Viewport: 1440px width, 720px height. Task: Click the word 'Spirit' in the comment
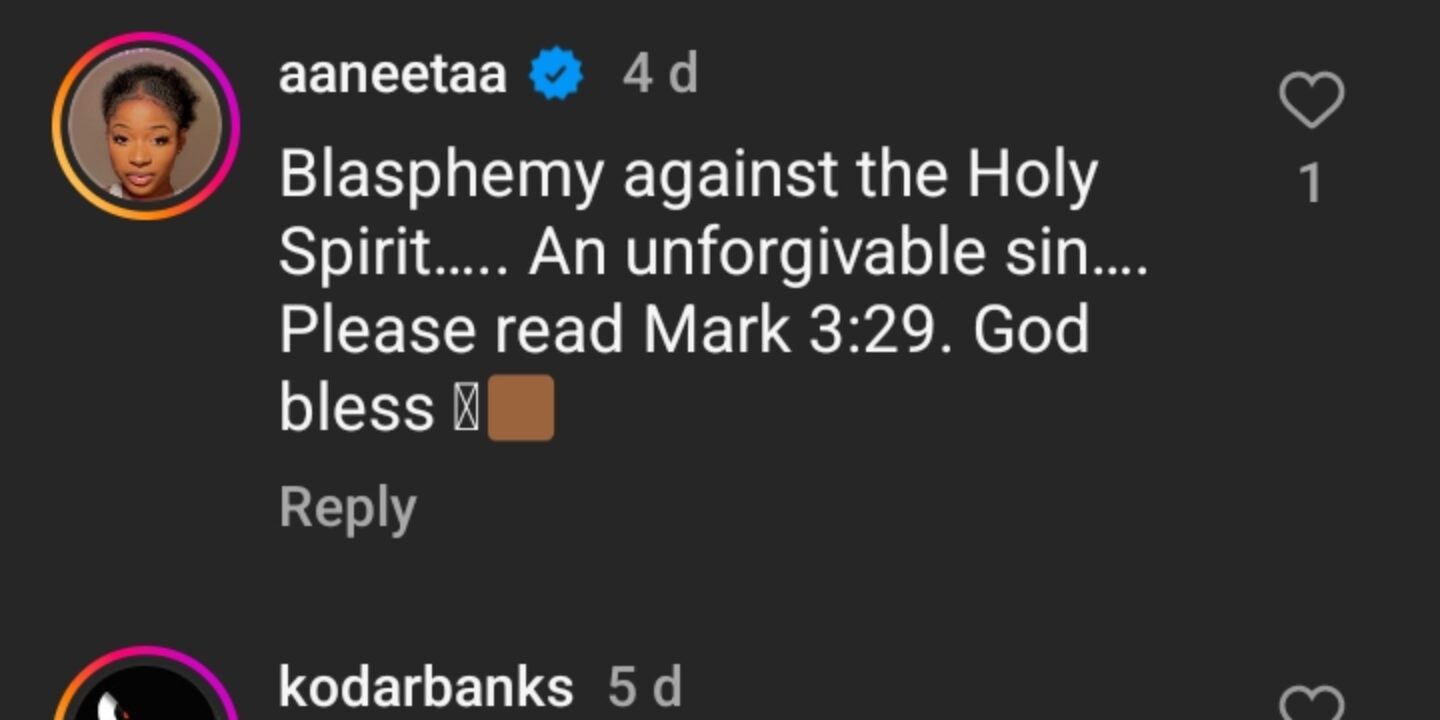(354, 254)
